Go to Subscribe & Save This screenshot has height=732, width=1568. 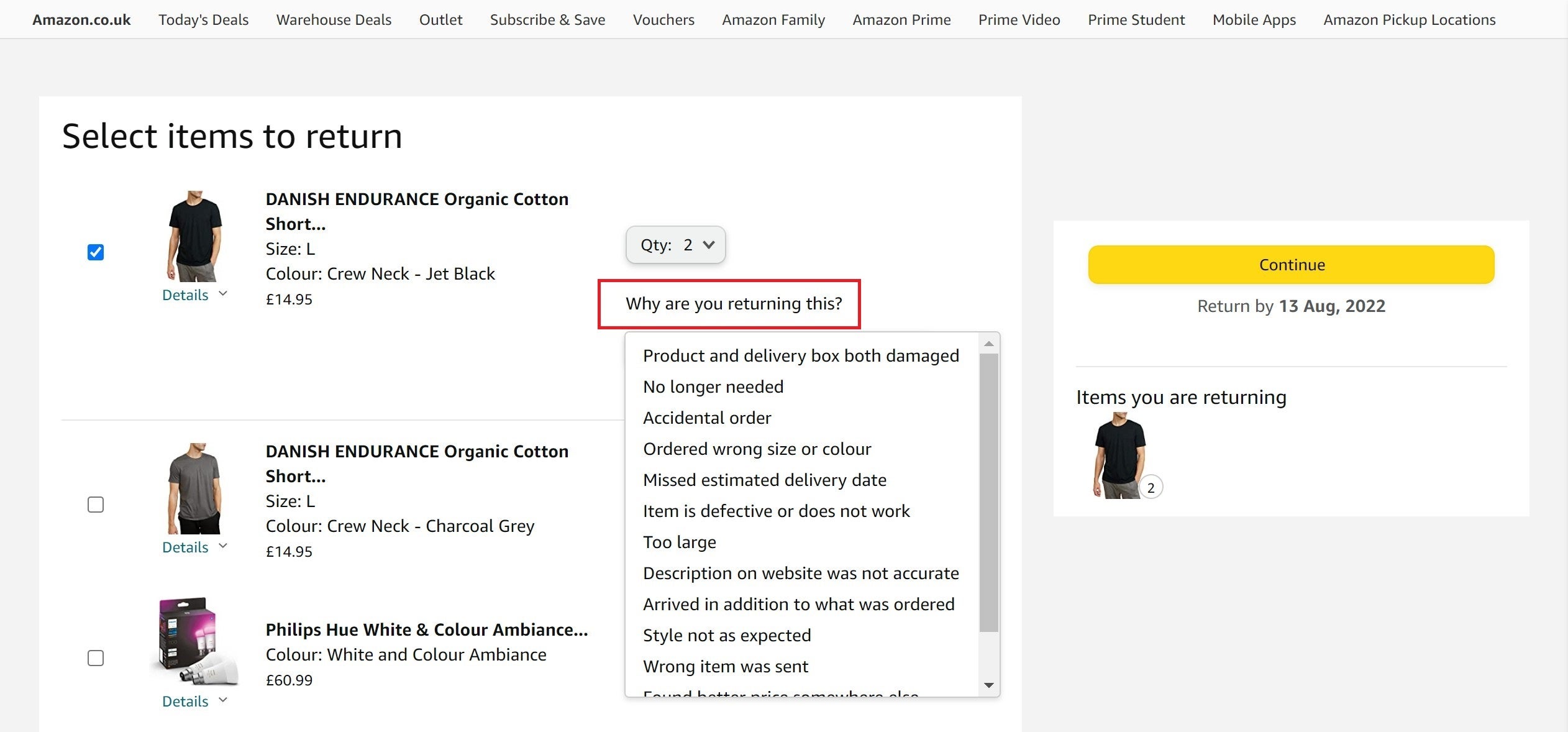click(547, 19)
